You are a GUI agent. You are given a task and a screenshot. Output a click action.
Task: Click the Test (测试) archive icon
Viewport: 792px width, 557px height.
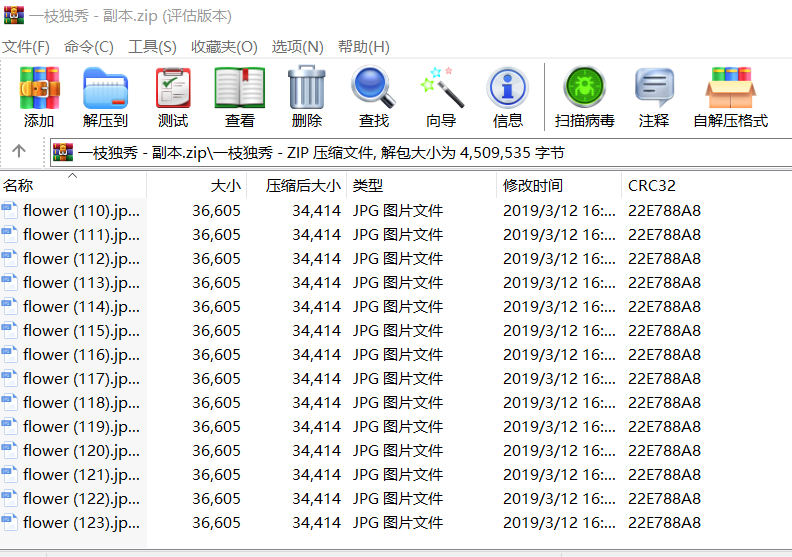pos(173,88)
